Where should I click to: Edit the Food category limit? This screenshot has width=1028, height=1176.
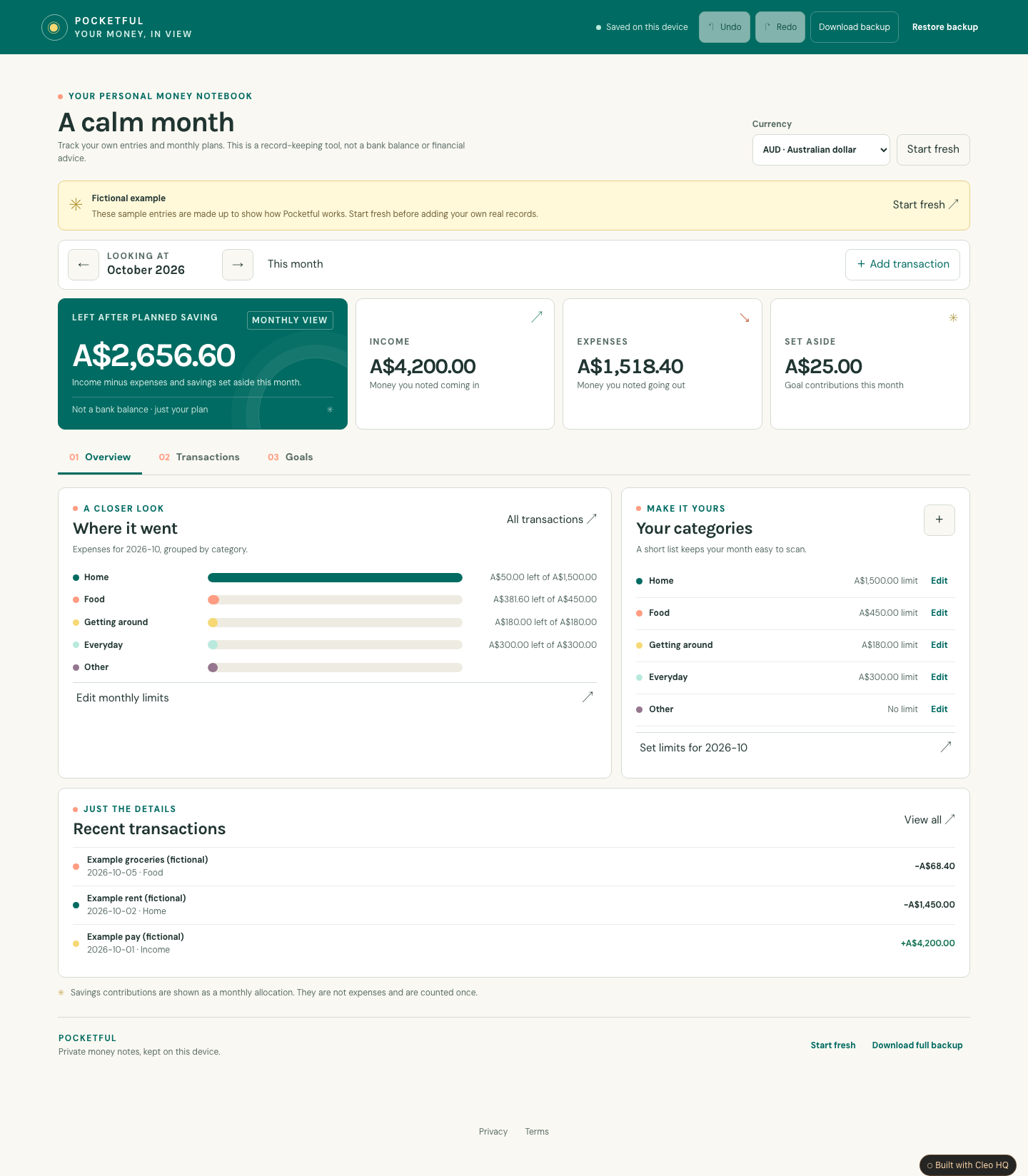[939, 613]
